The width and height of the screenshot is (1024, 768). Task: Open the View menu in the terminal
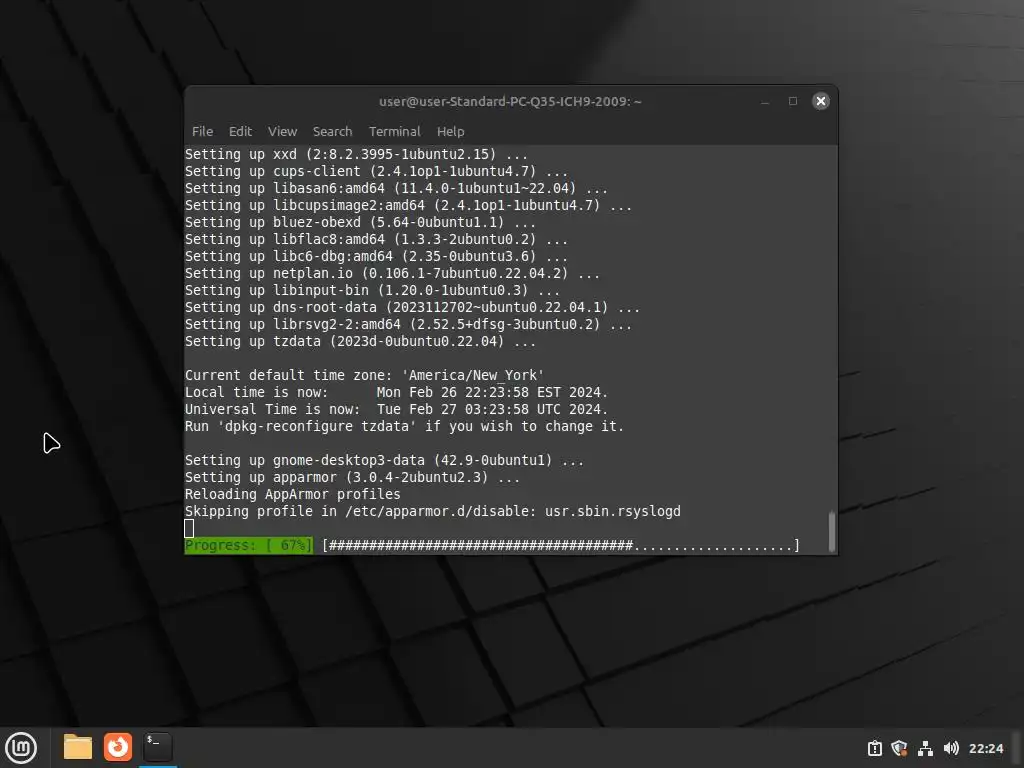pos(282,131)
